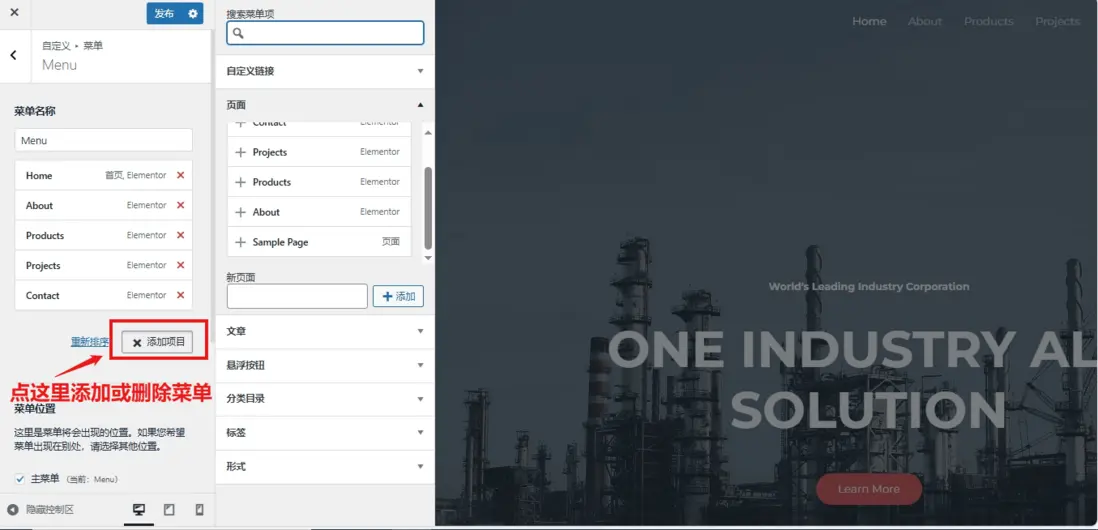
Task: Click the search magnifier icon
Action: pos(238,33)
